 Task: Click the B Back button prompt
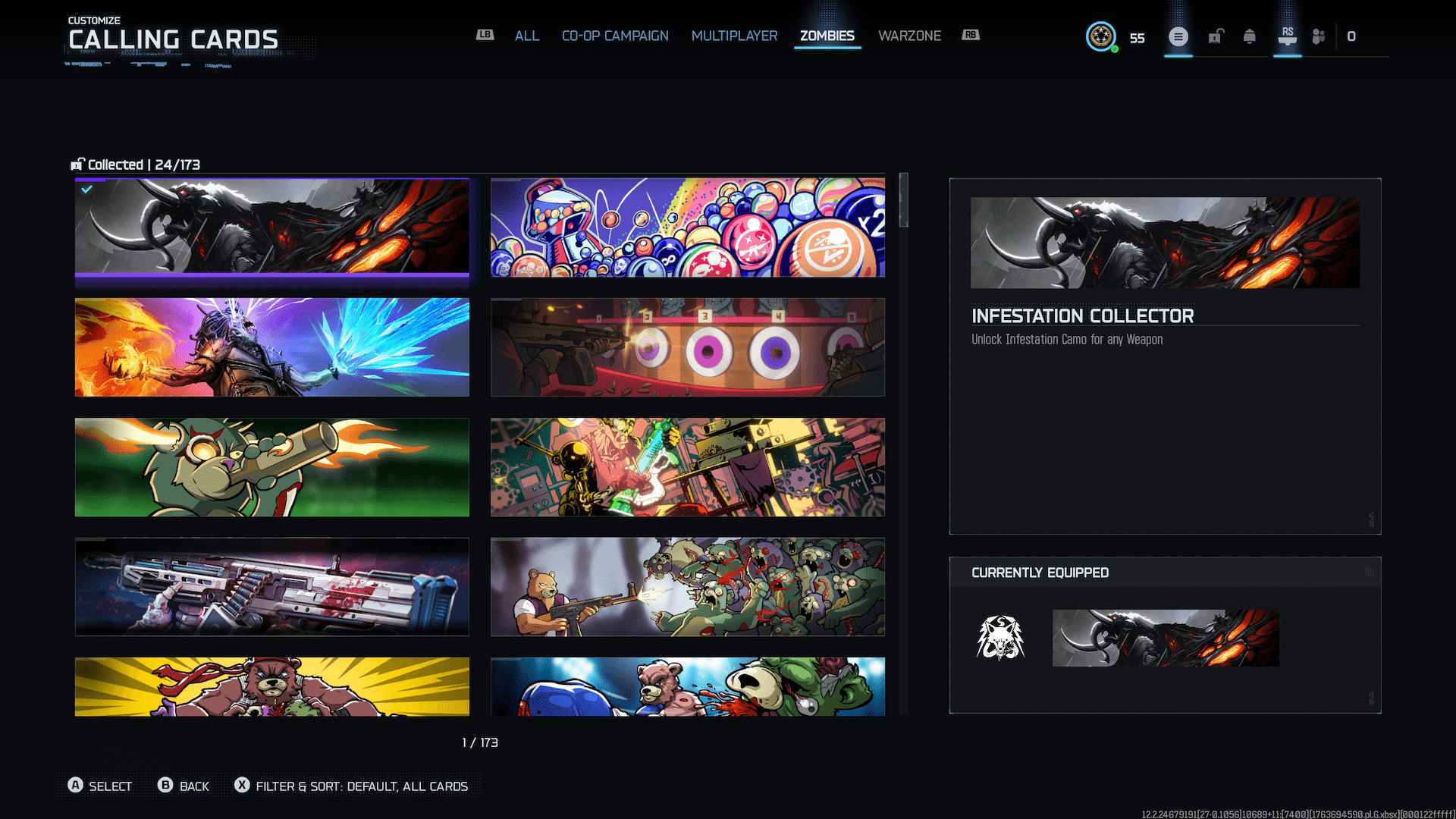184,786
